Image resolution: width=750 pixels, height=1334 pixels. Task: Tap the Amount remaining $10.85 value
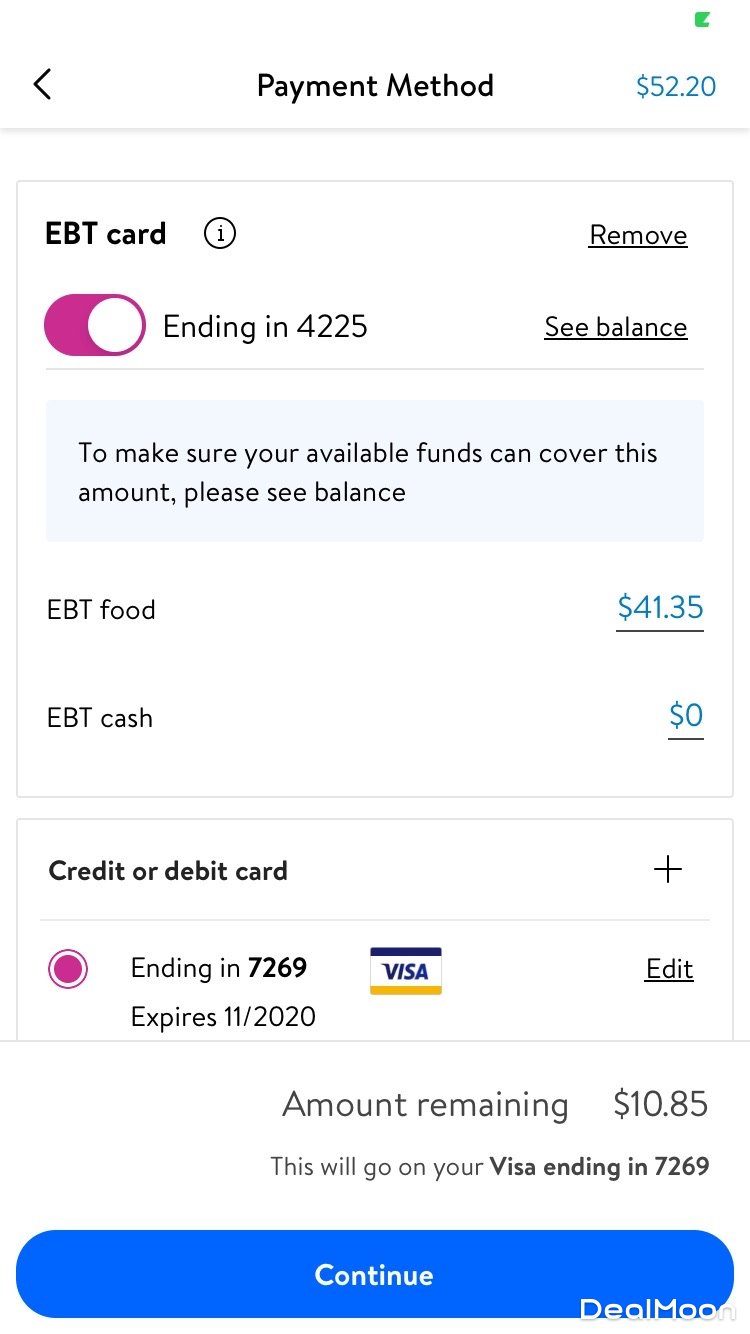tap(660, 1104)
